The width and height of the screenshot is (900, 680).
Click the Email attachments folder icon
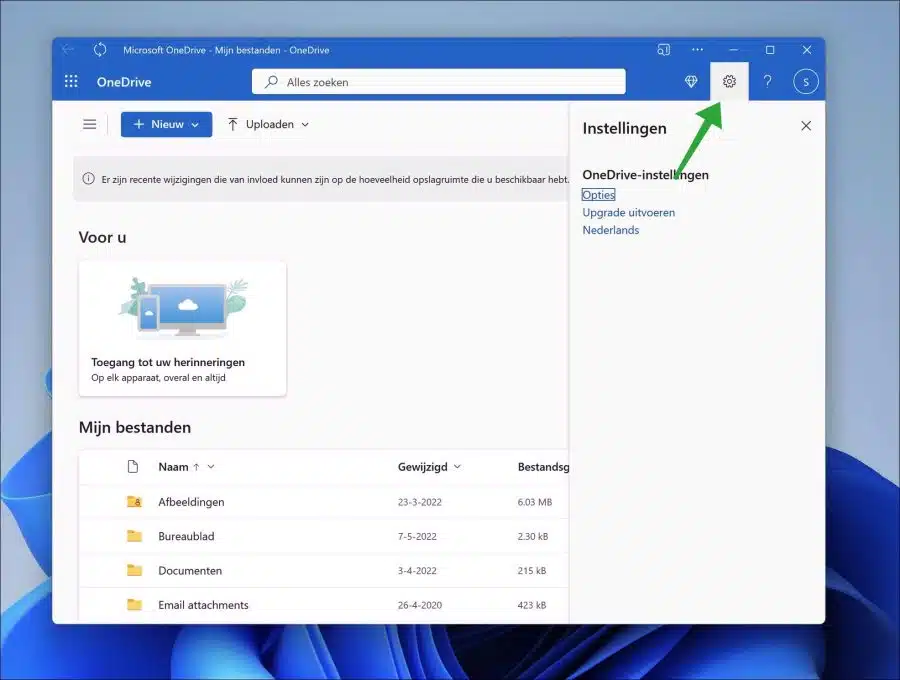tap(134, 604)
